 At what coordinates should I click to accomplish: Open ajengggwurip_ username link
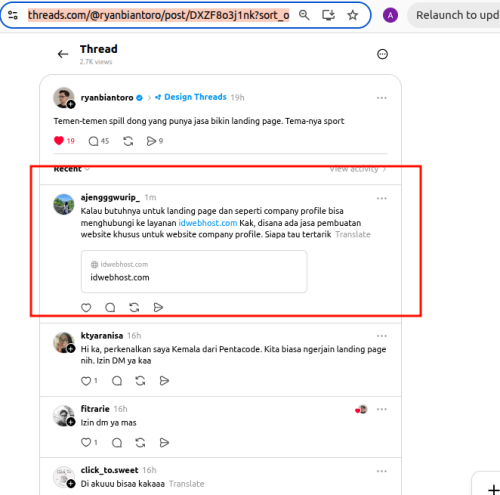tap(110, 197)
